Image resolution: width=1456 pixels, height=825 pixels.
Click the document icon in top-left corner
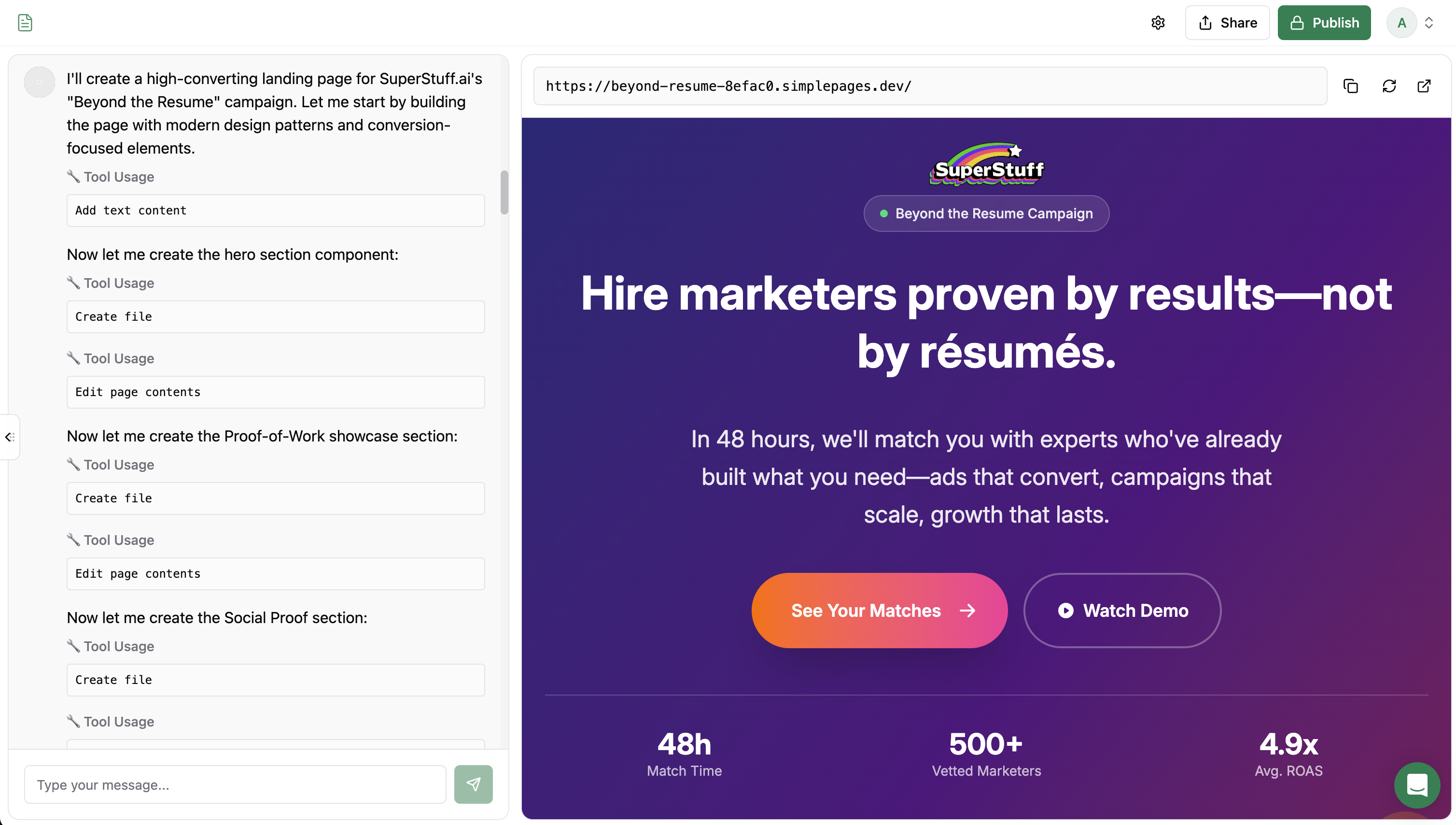[x=25, y=23]
